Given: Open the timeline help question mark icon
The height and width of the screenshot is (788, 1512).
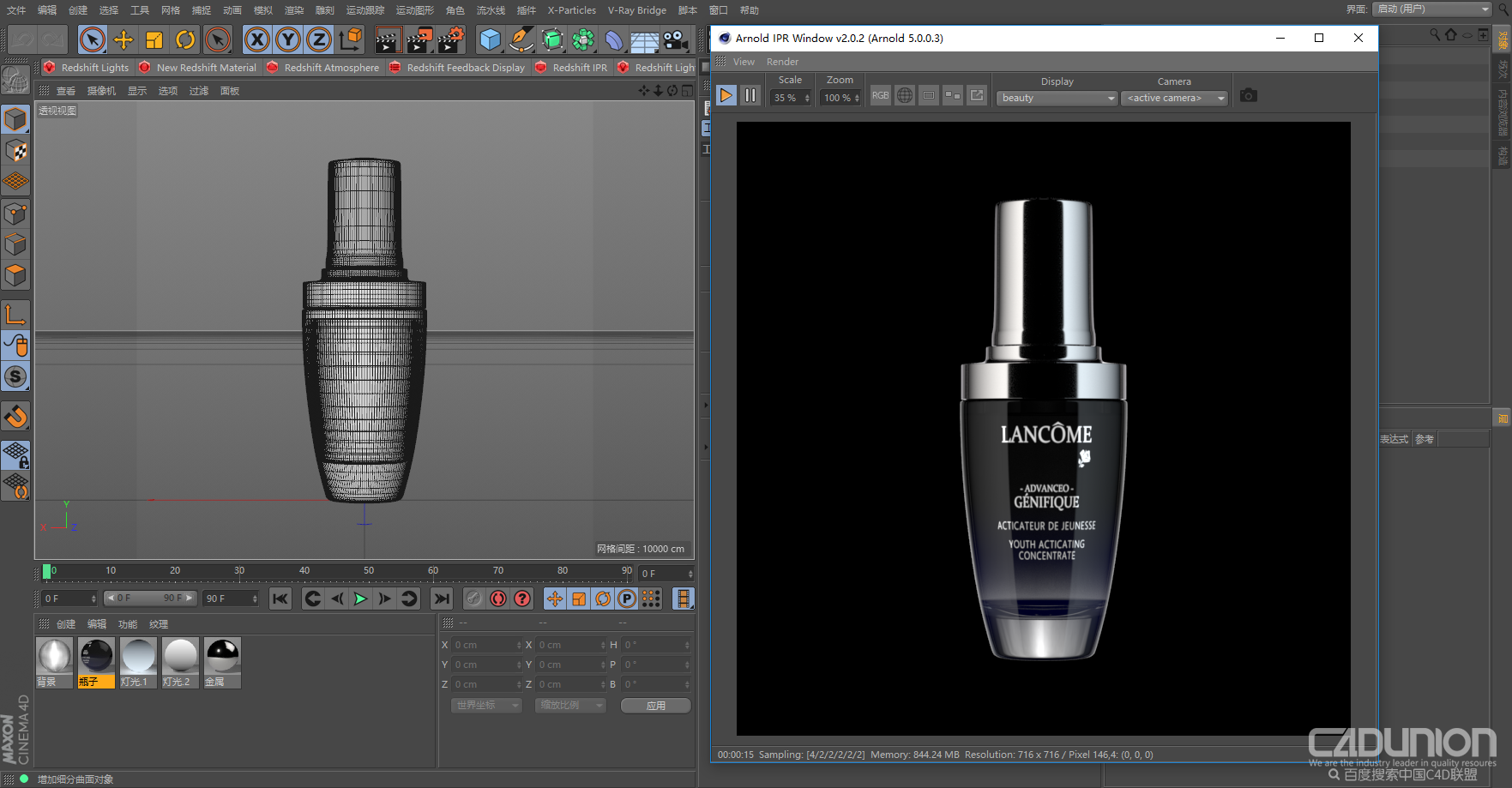Looking at the screenshot, I should [x=522, y=599].
